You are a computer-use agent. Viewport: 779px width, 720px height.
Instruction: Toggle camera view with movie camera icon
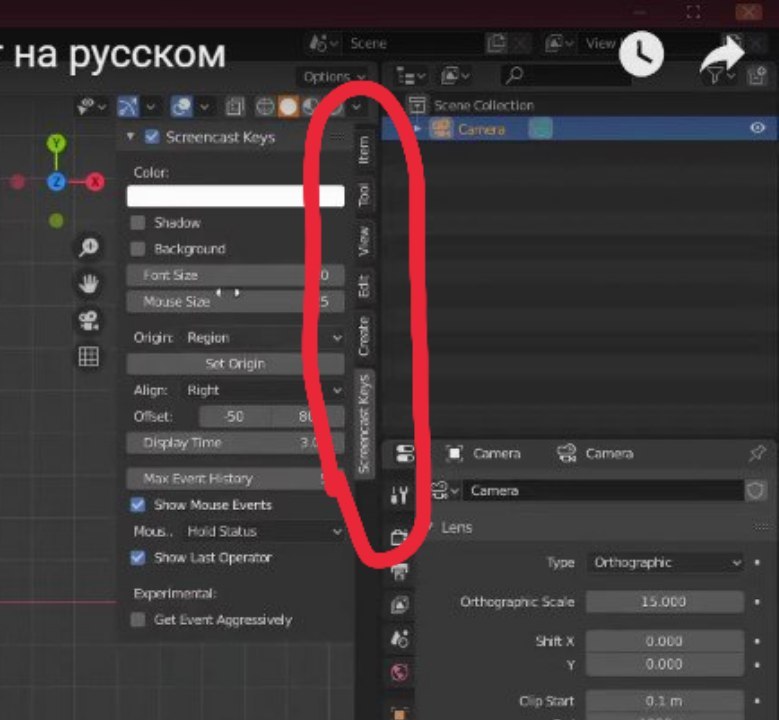(89, 320)
